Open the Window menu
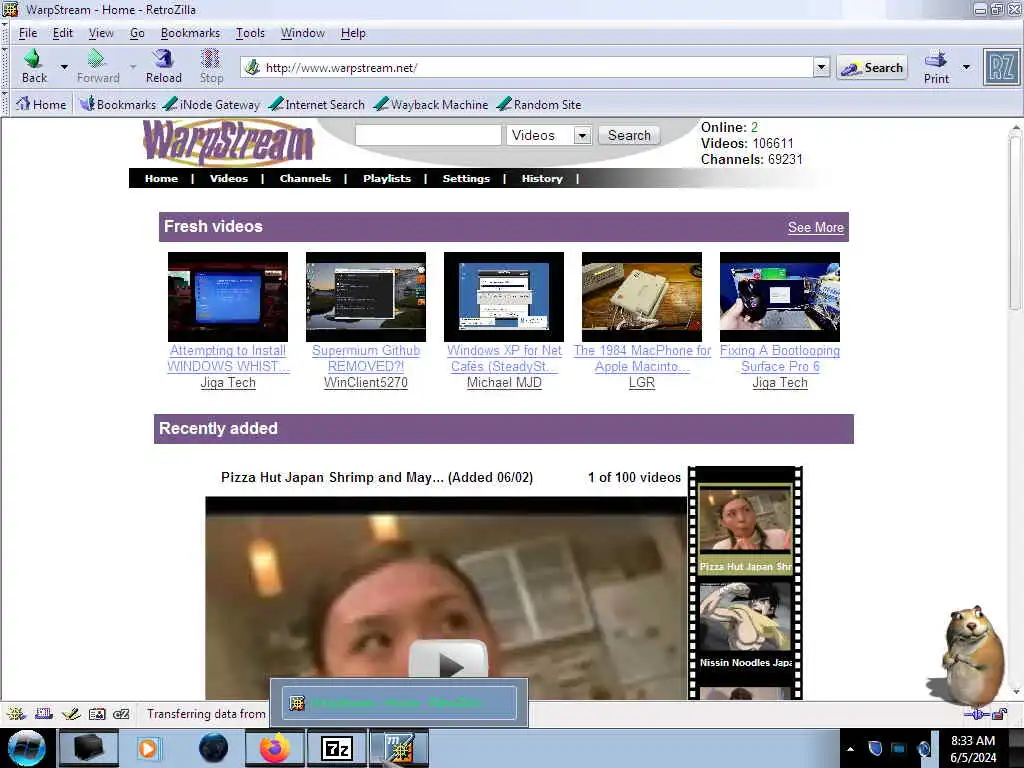Screen dimensions: 1024x768 (x=302, y=33)
